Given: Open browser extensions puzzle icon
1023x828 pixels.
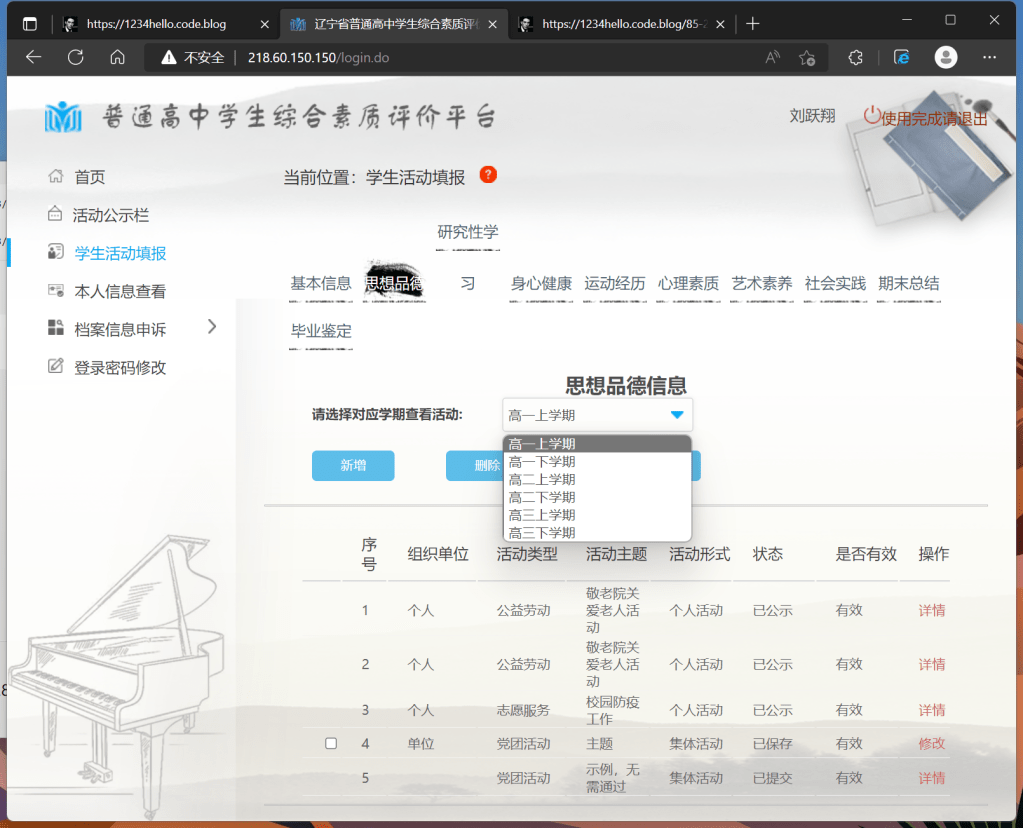Looking at the screenshot, I should [x=855, y=57].
